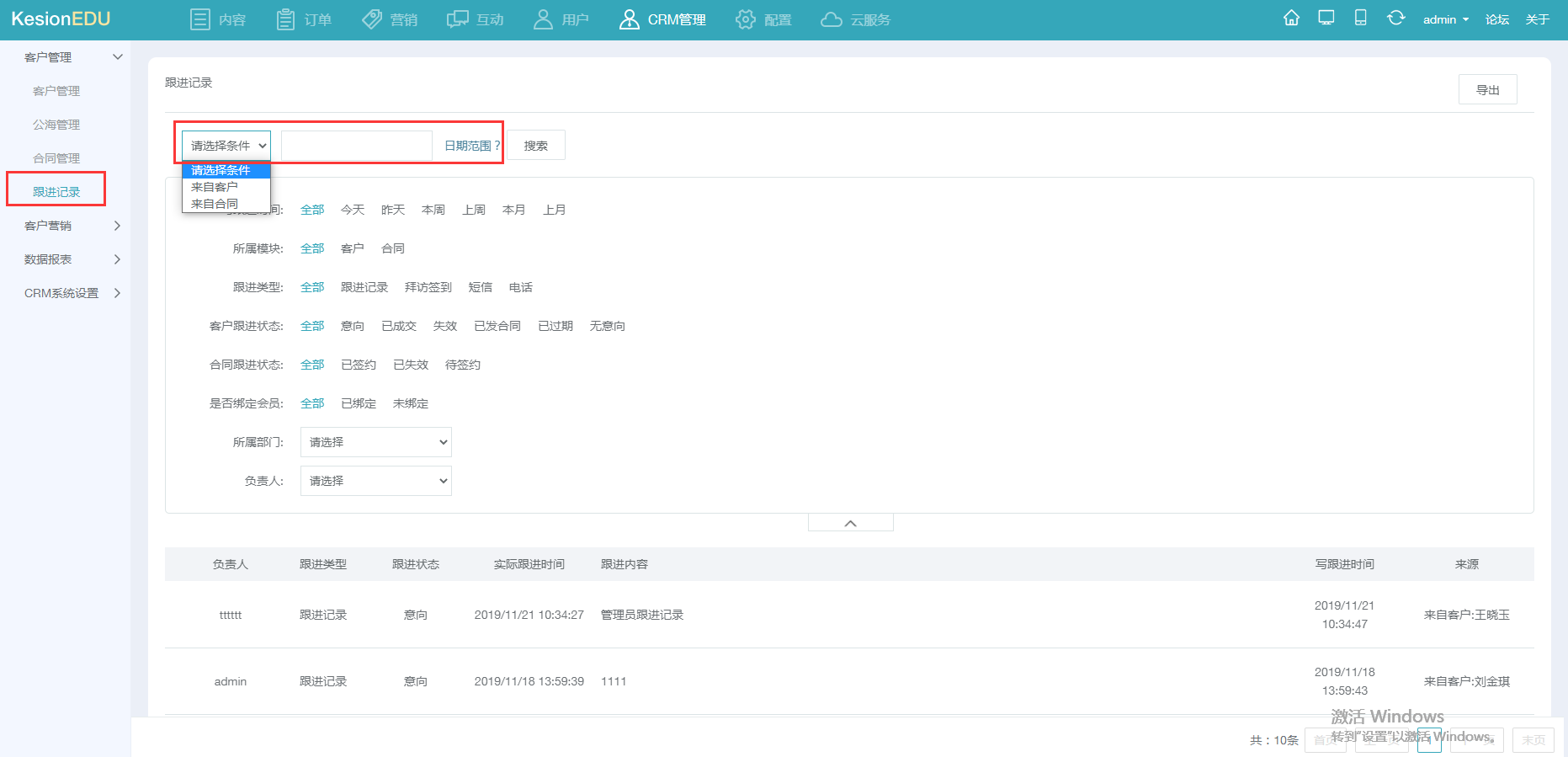Open the 负责人 owner dropdown
Image resolution: width=1568 pixels, height=757 pixels.
[x=376, y=481]
